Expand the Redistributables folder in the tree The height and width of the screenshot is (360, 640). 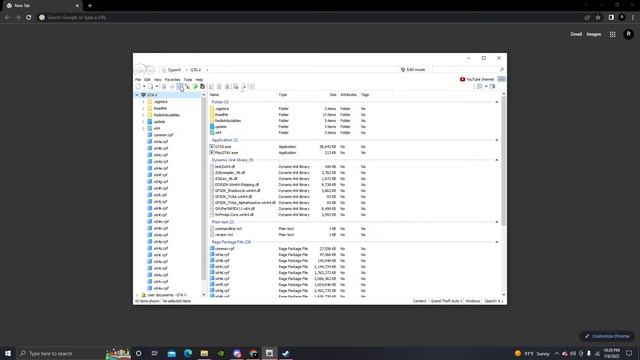pyautogui.click(x=143, y=115)
